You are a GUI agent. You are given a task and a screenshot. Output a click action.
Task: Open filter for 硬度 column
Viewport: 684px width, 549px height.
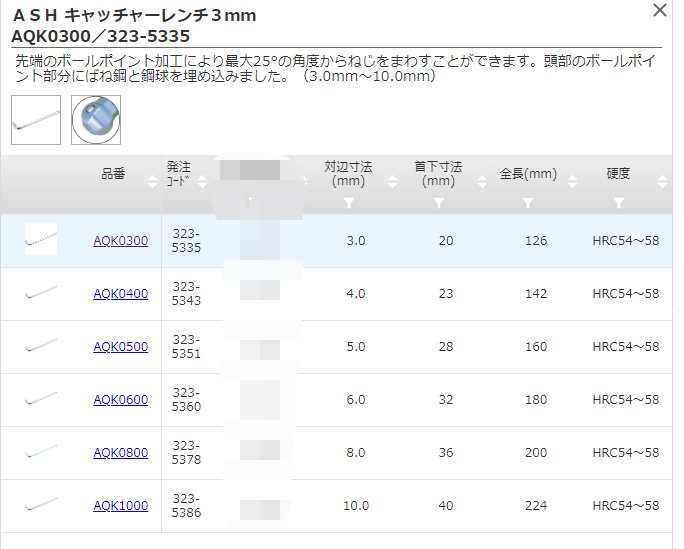(x=618, y=203)
